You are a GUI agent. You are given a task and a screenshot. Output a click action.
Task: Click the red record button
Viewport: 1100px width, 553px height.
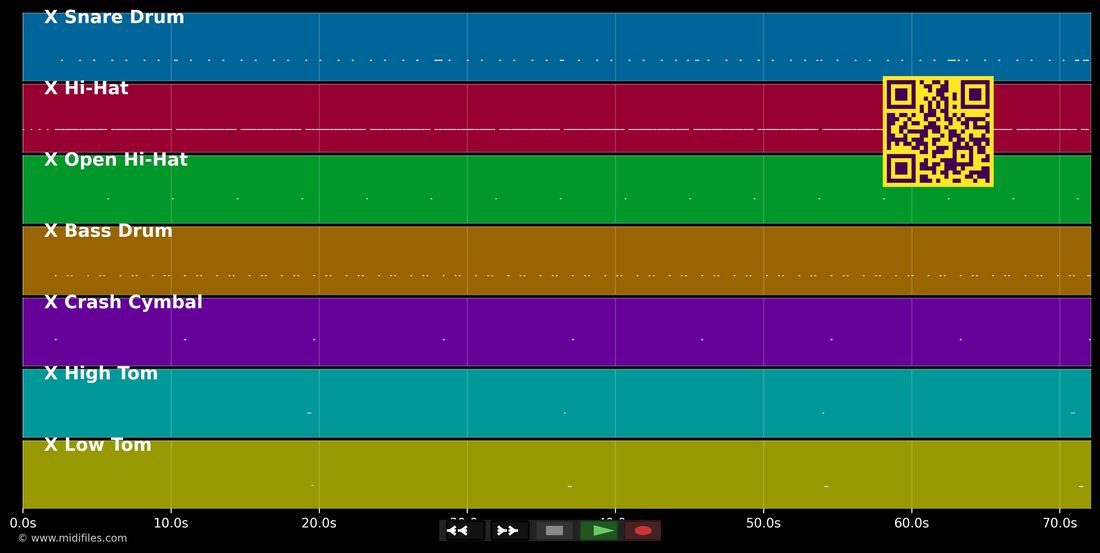643,531
